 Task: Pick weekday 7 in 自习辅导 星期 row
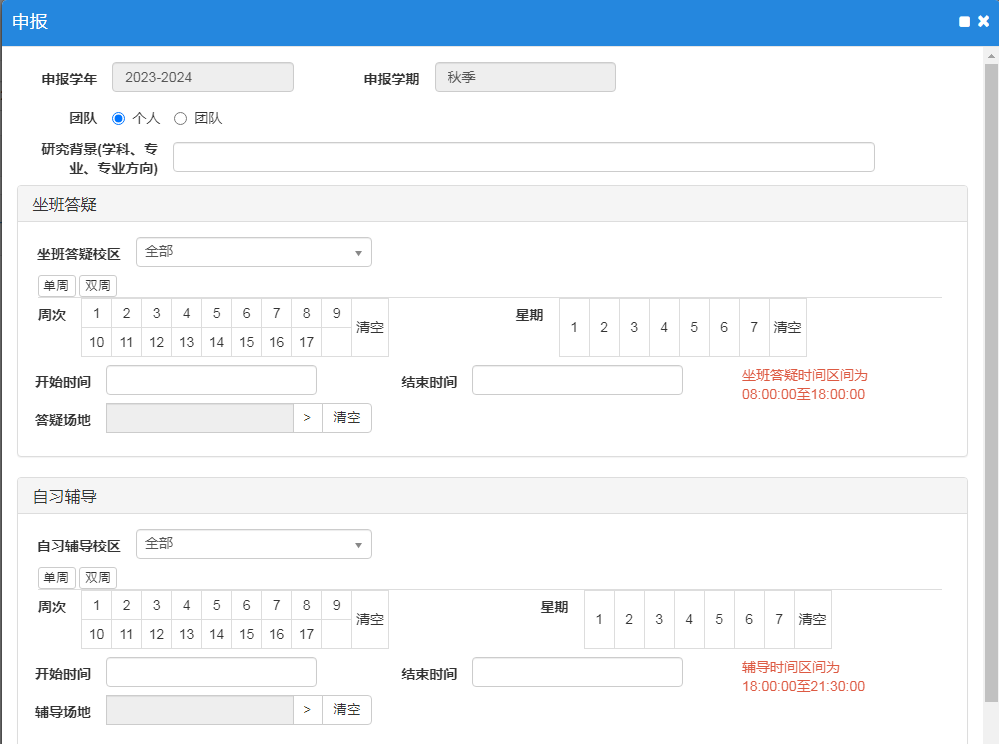coord(779,619)
